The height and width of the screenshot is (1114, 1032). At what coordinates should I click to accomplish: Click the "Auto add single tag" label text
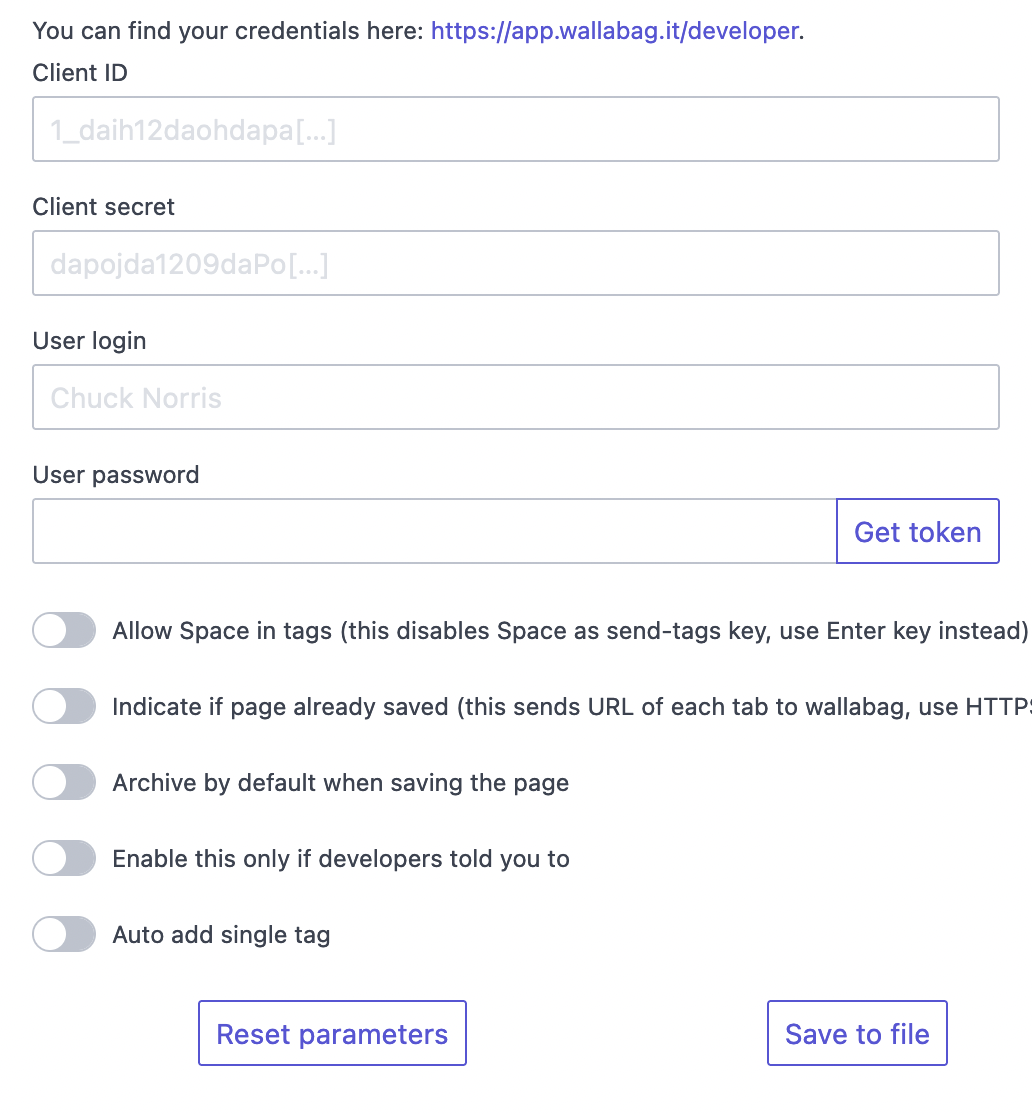pyautogui.click(x=221, y=935)
